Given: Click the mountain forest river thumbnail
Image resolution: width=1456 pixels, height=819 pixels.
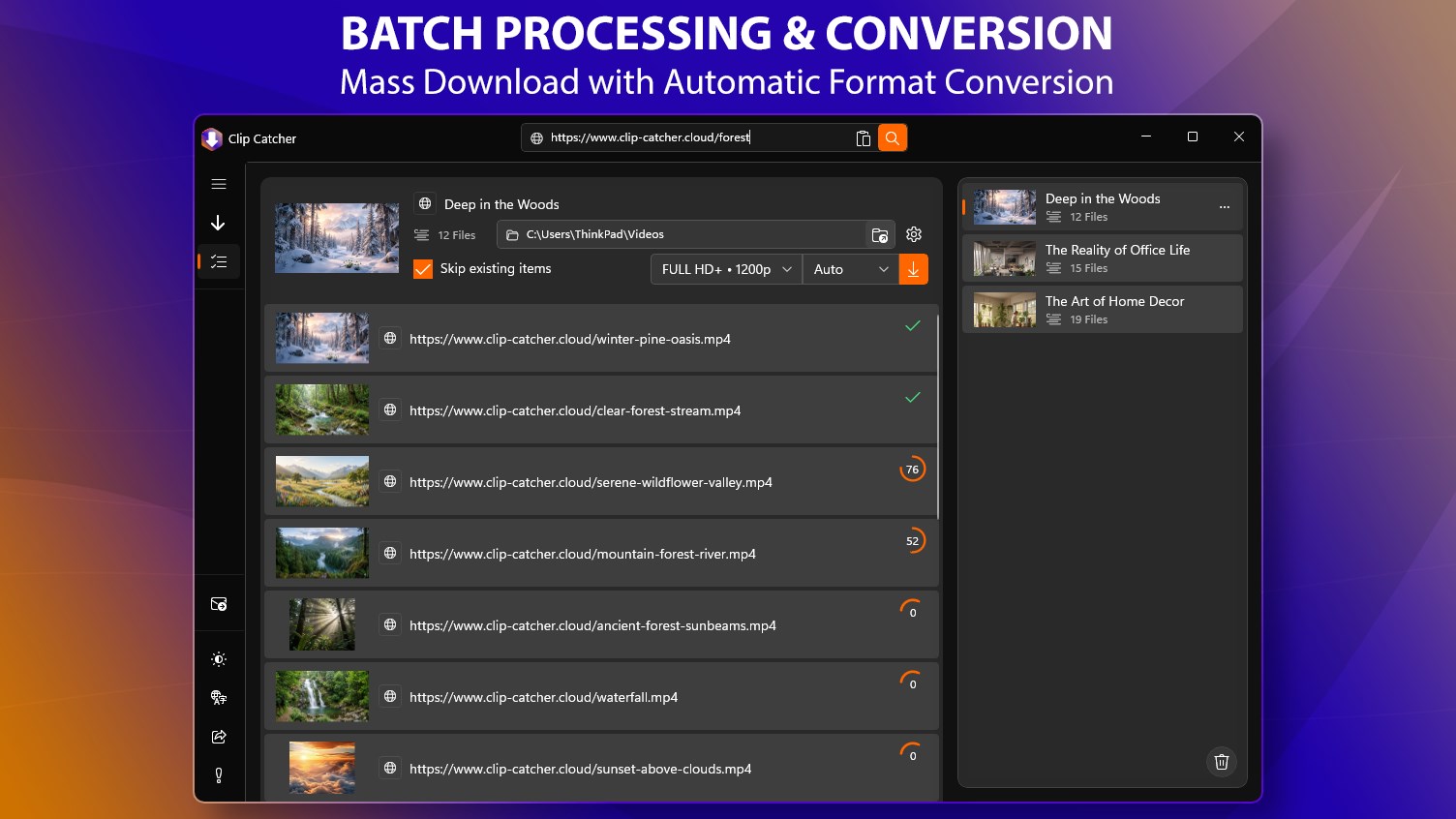Looking at the screenshot, I should pyautogui.click(x=322, y=553).
